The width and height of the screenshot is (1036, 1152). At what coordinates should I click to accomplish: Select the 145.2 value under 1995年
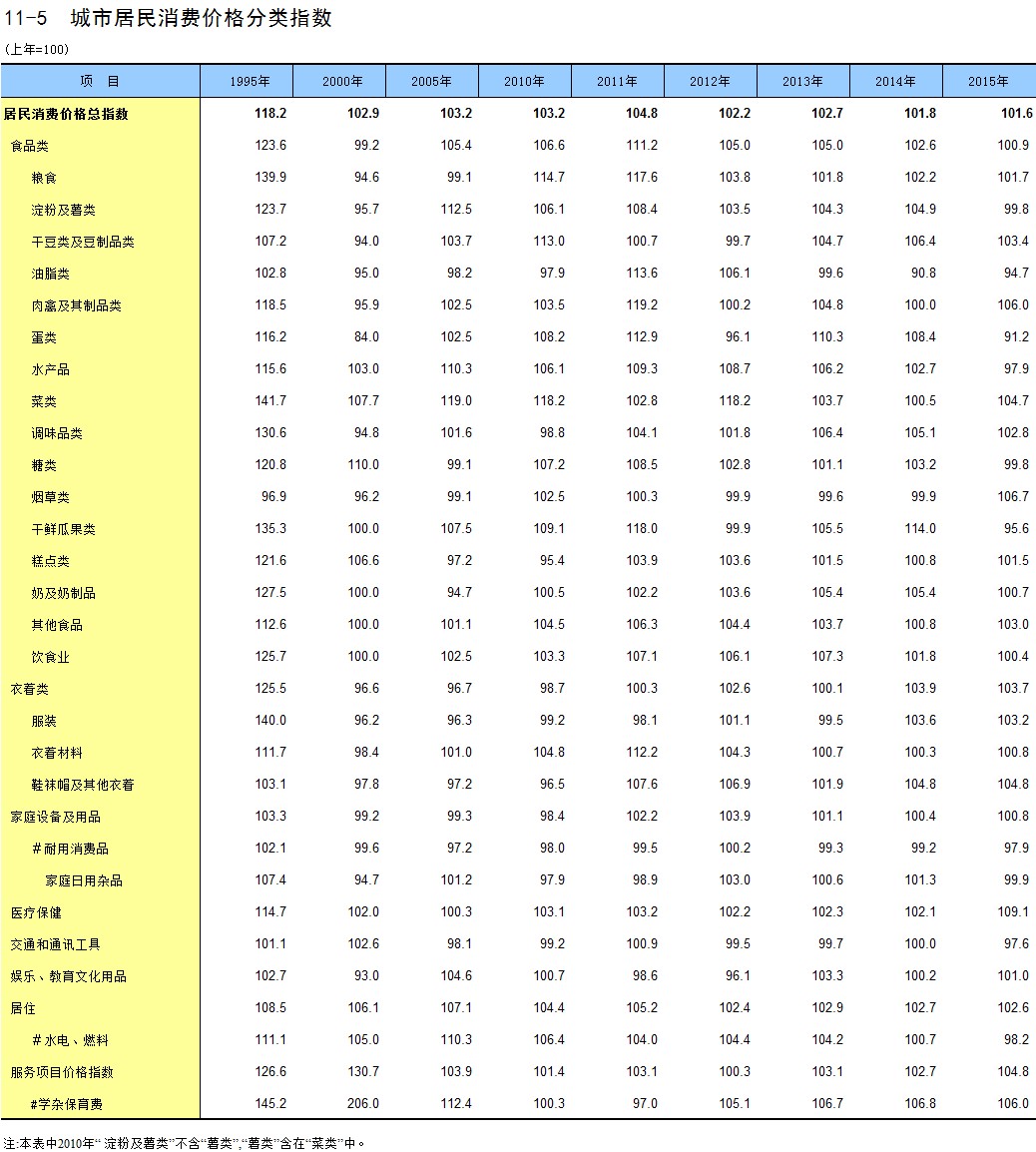269,1104
